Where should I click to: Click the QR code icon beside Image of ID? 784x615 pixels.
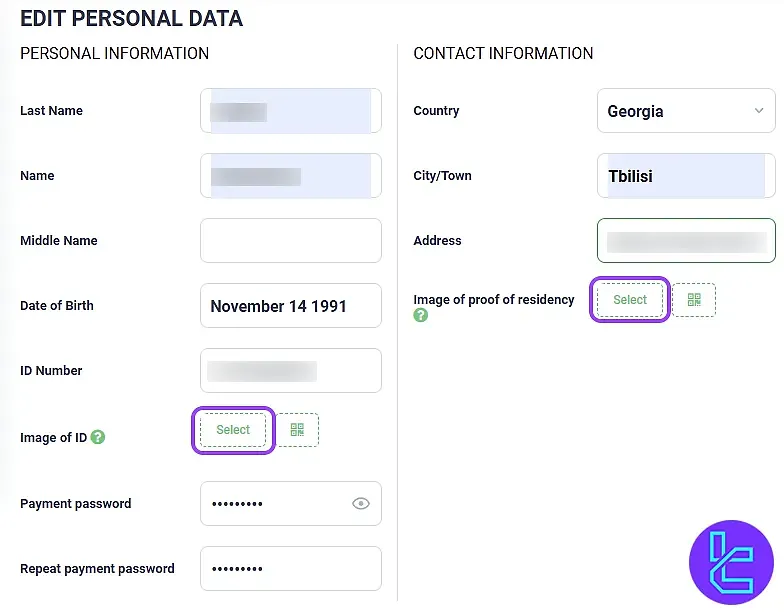tap(297, 430)
